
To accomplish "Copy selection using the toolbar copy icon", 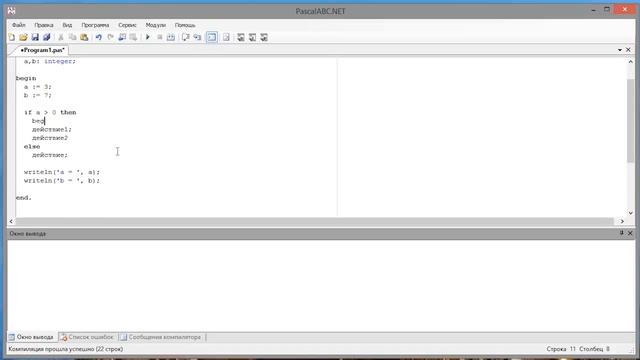I will click(72, 38).
